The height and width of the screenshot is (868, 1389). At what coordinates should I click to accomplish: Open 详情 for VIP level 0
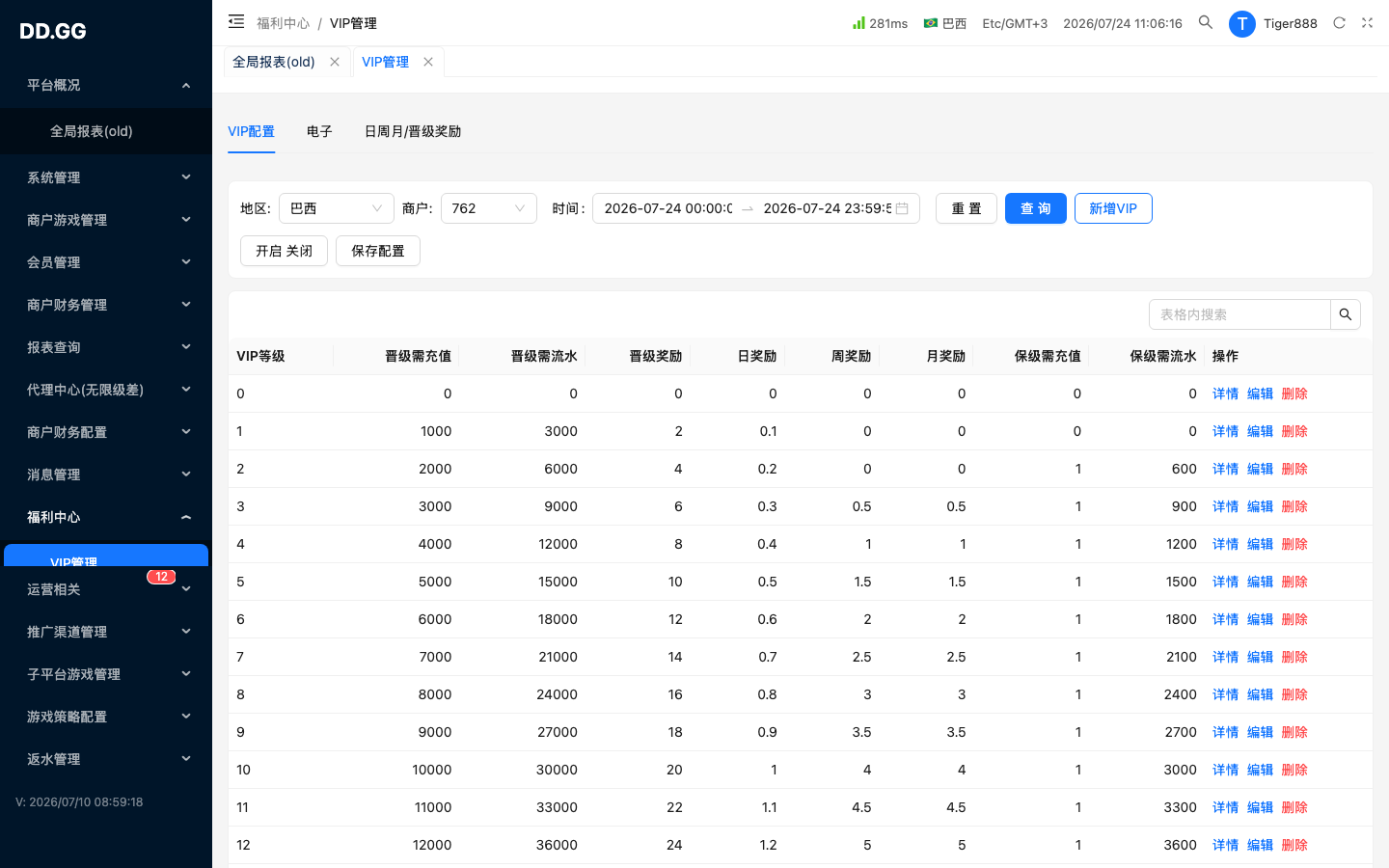pos(1225,393)
